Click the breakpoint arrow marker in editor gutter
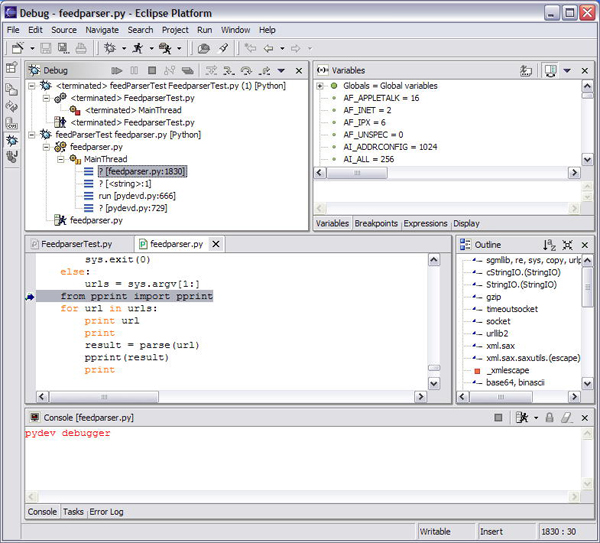 (30, 297)
